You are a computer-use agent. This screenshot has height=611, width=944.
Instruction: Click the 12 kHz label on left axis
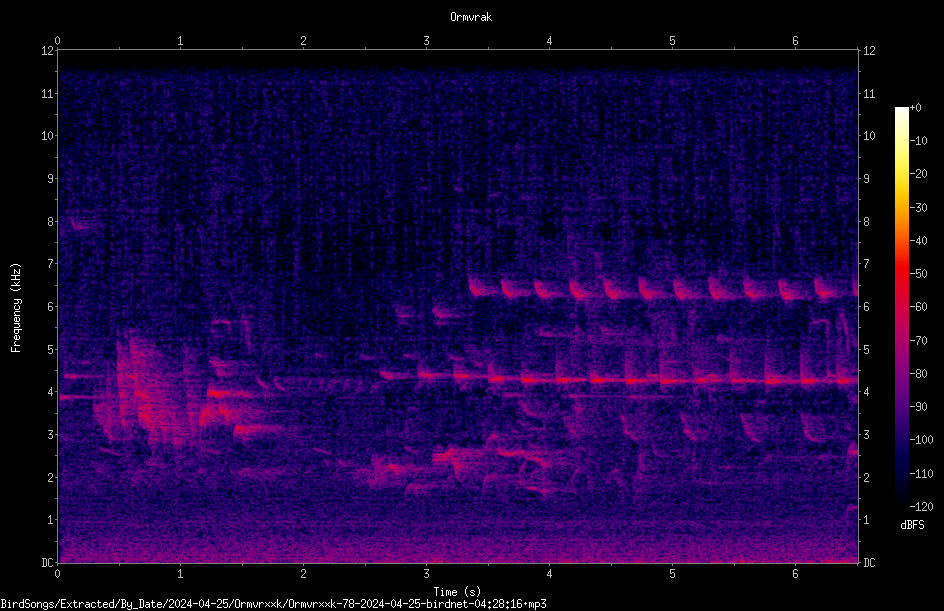pos(47,51)
